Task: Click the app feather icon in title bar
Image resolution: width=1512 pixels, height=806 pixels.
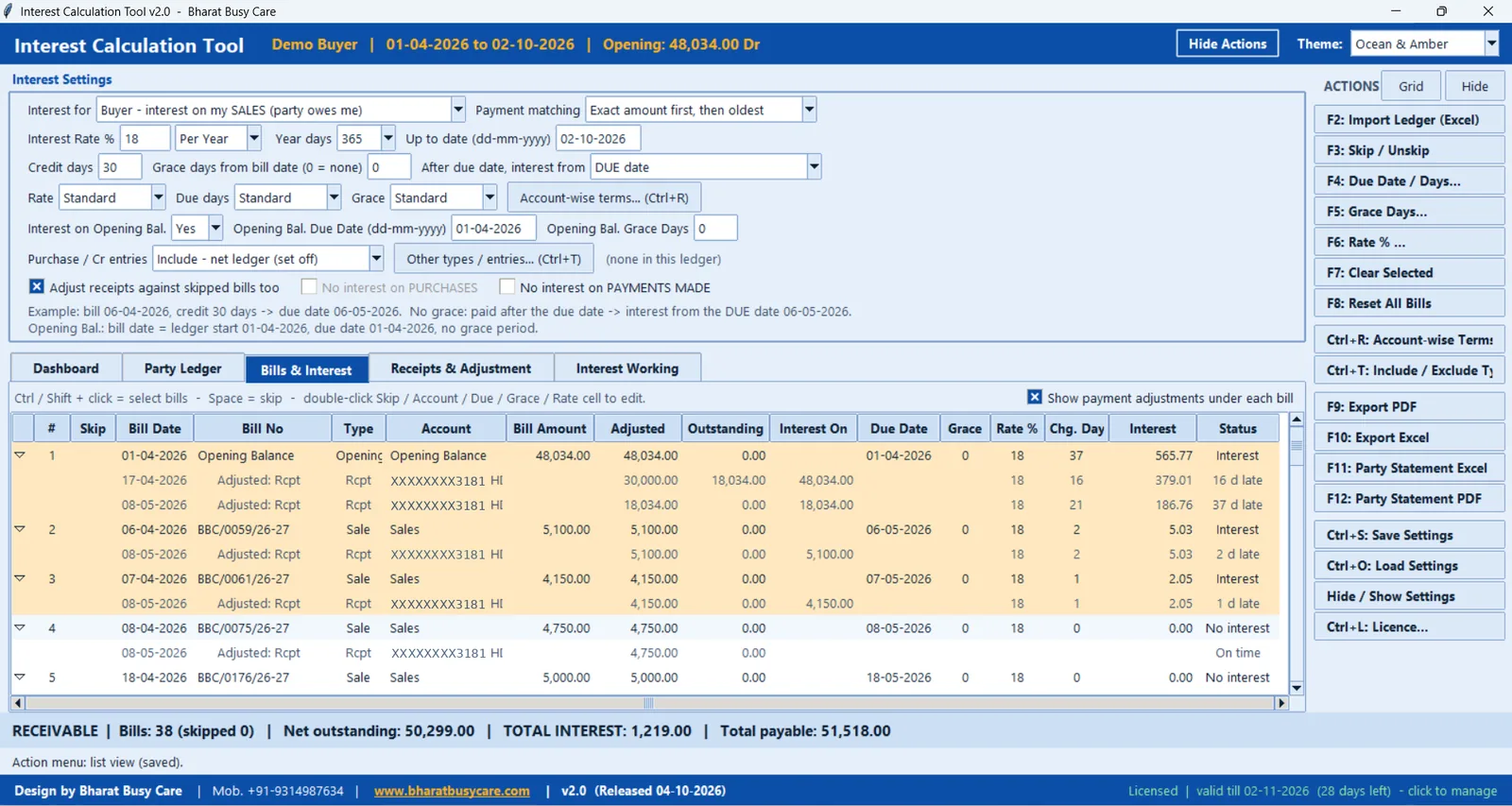Action: (x=8, y=11)
